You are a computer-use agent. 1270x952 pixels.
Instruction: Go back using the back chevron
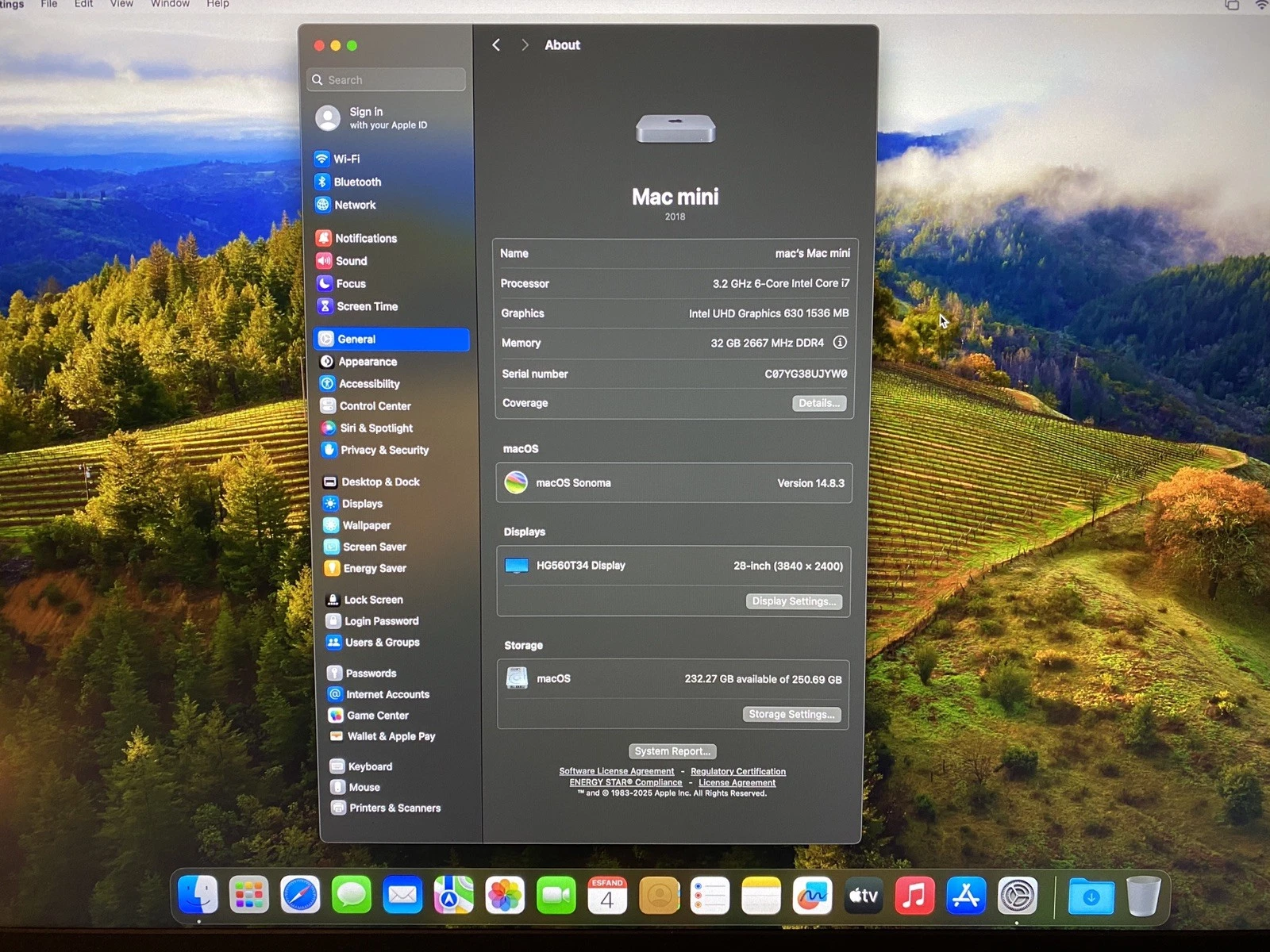496,45
